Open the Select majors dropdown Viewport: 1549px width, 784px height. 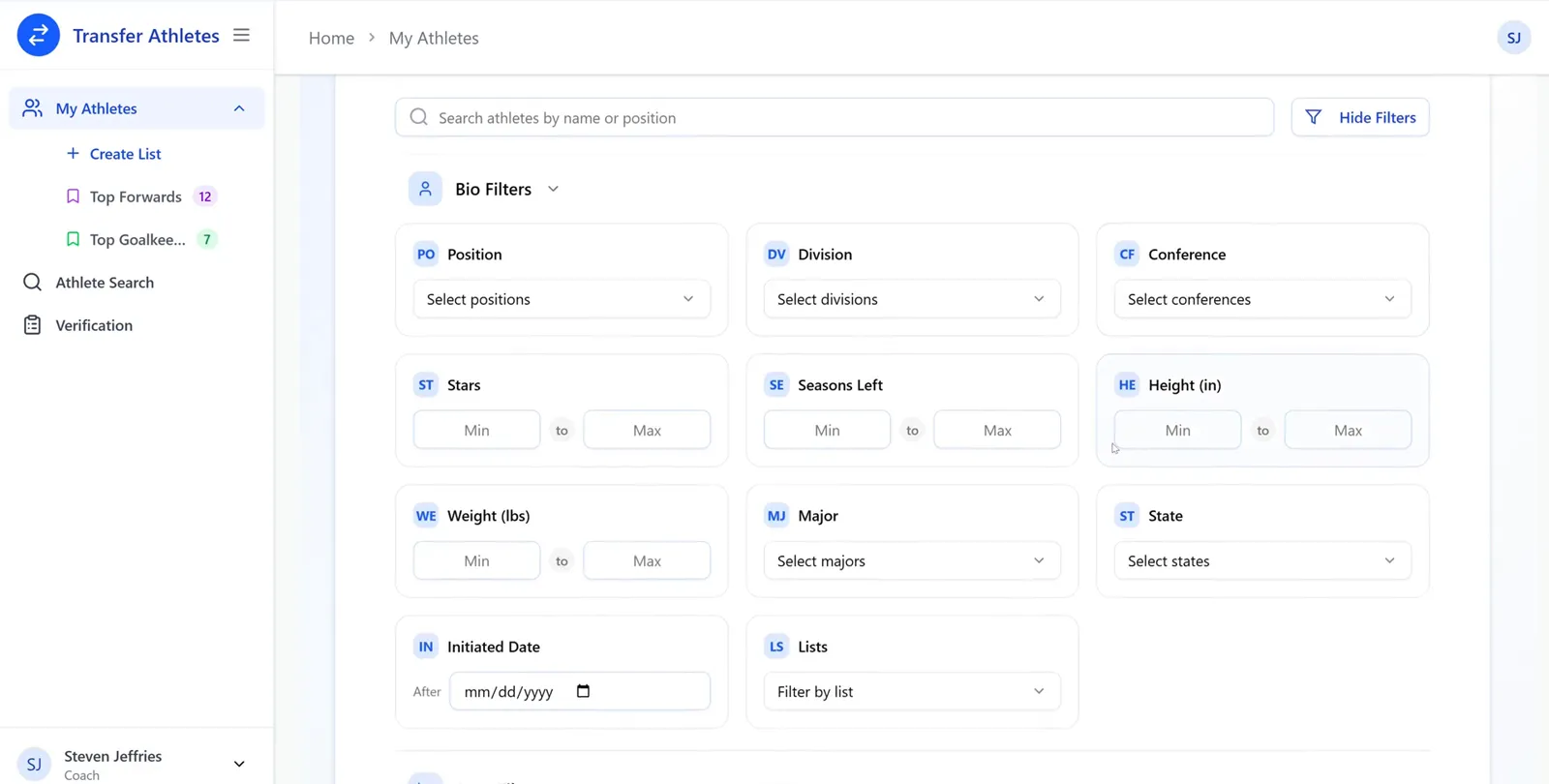(x=912, y=560)
